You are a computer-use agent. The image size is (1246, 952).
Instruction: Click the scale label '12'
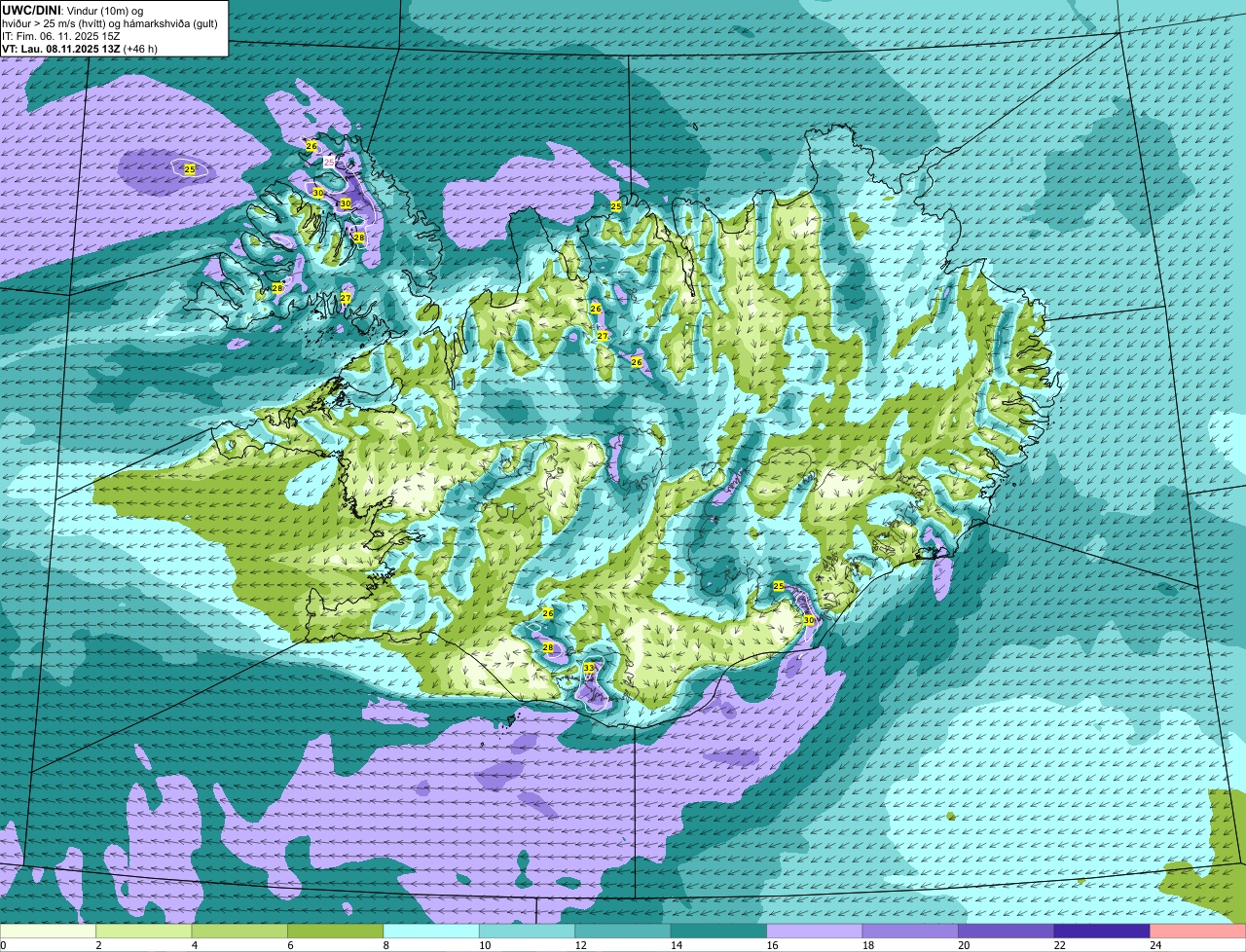click(x=579, y=945)
